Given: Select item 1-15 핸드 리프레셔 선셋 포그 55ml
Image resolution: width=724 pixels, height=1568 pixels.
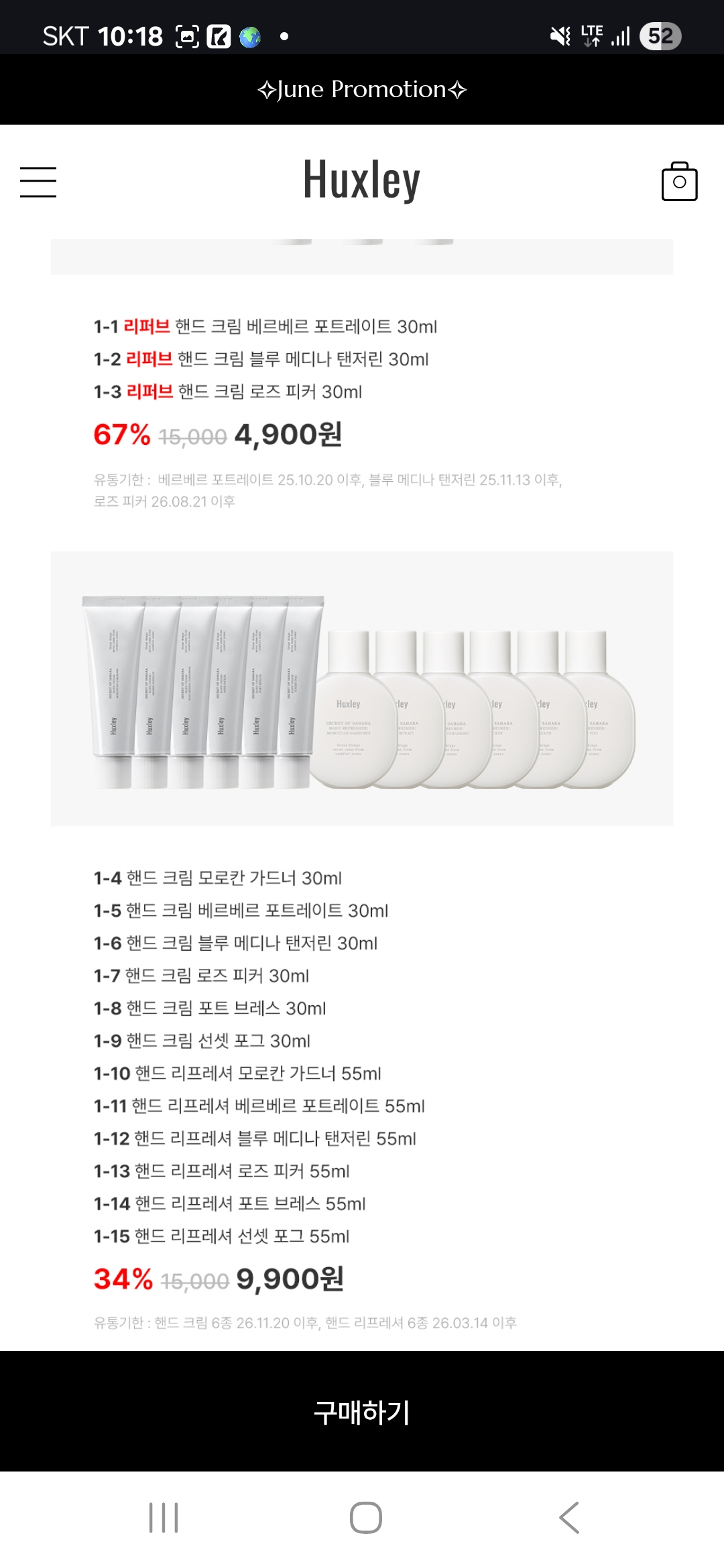Looking at the screenshot, I should (x=221, y=1236).
